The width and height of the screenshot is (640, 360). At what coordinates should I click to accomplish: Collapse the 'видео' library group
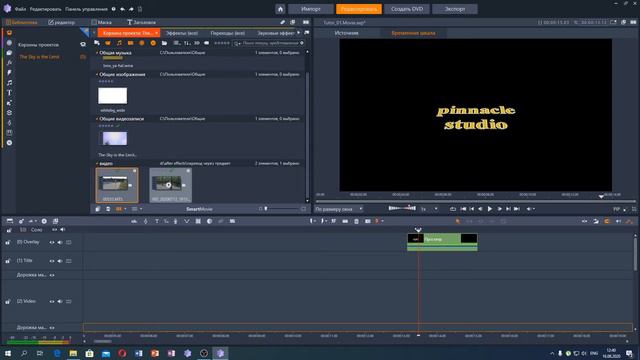point(97,164)
